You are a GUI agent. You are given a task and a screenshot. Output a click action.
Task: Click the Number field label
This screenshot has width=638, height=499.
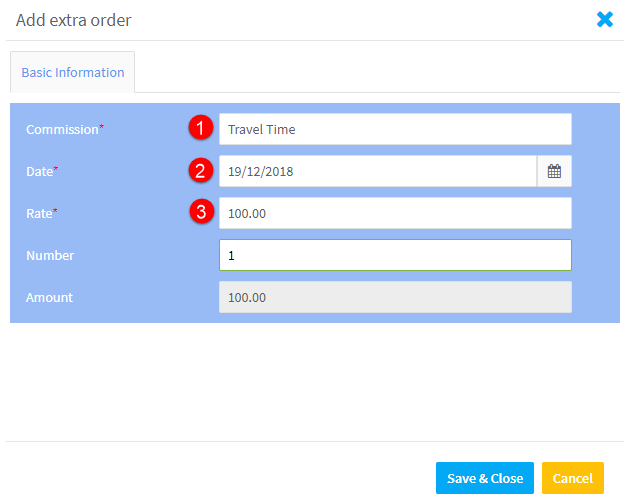pyautogui.click(x=50, y=255)
